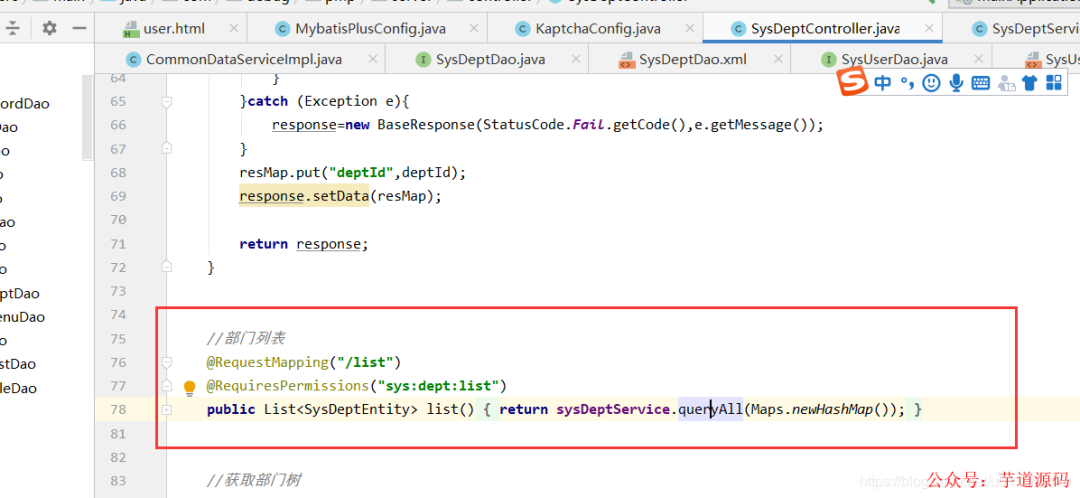The image size is (1080, 498).
Task: Open the Sogou skin shirt icon
Action: click(x=1030, y=83)
